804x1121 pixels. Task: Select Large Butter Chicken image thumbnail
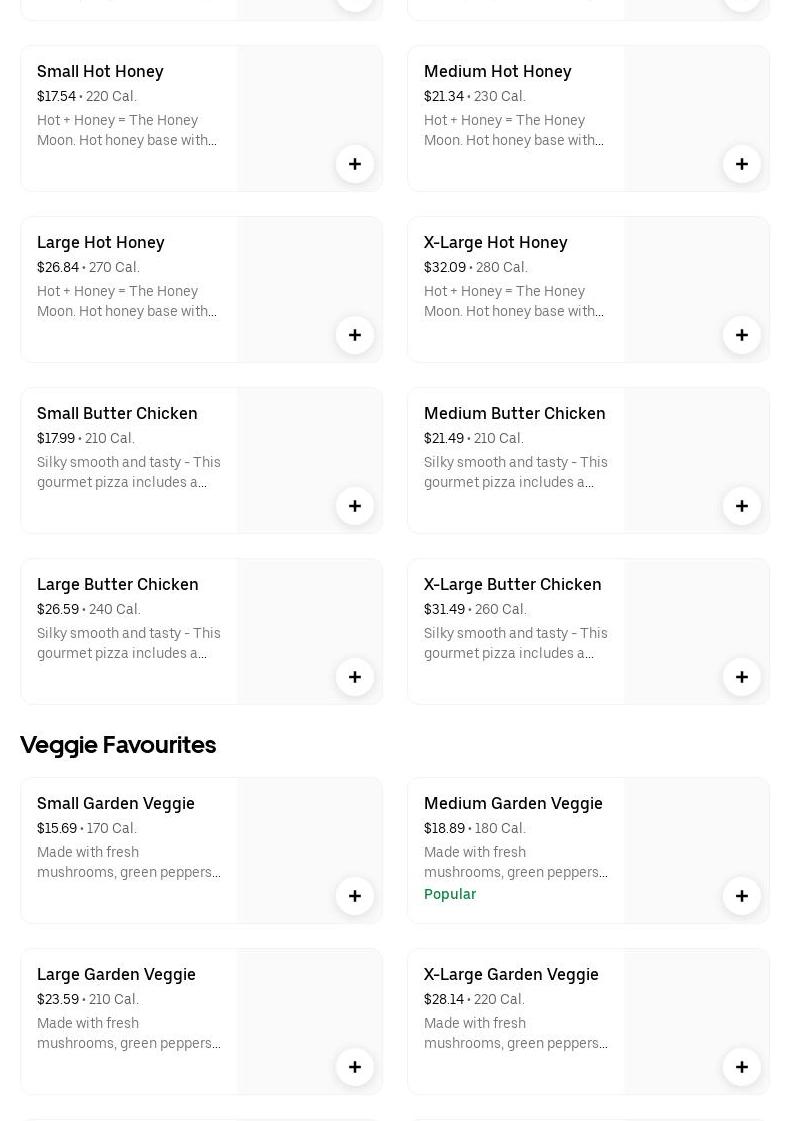click(300, 620)
